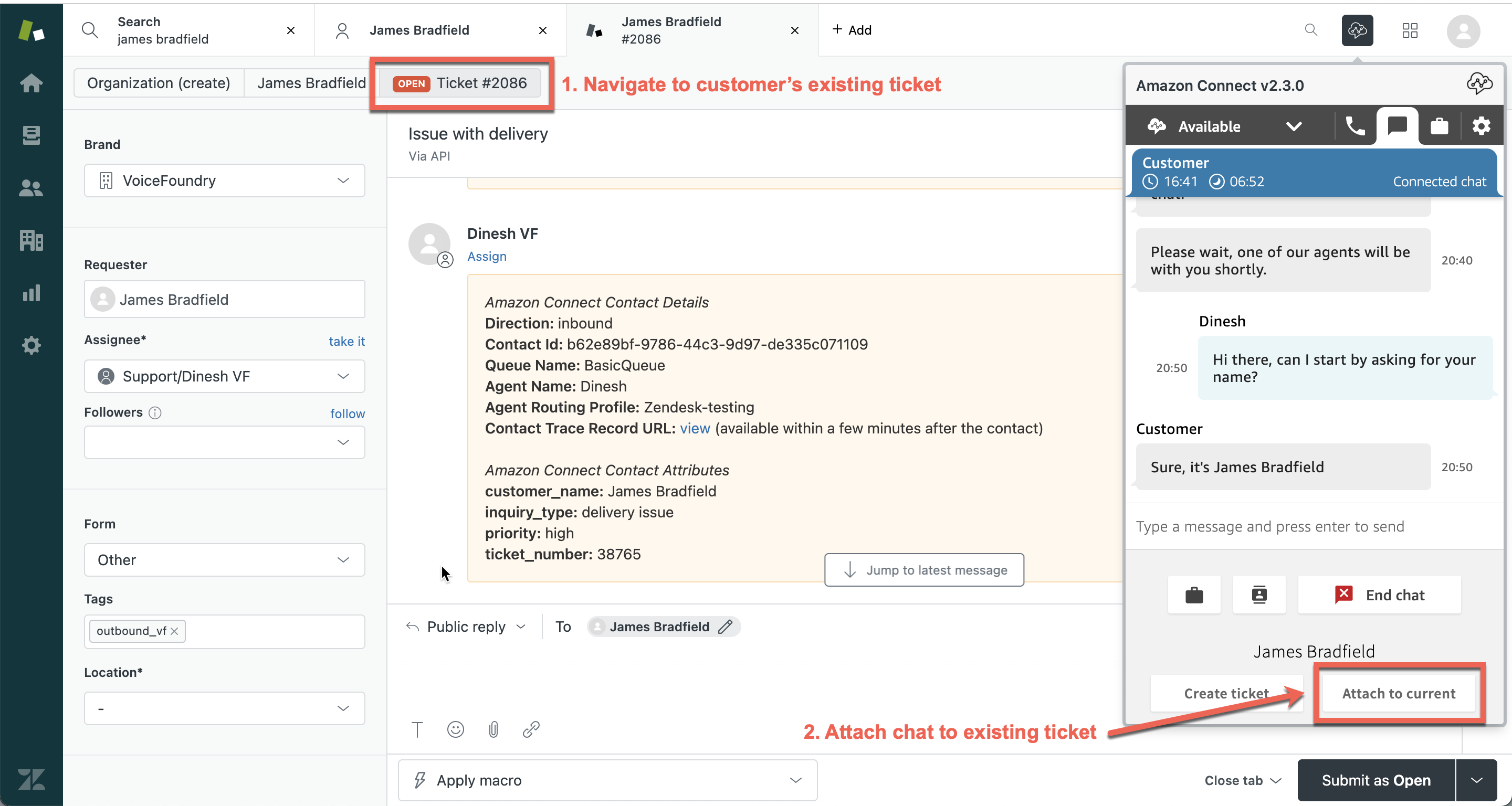
Task: Open Reporting bar chart sidebar icon
Action: click(x=31, y=293)
